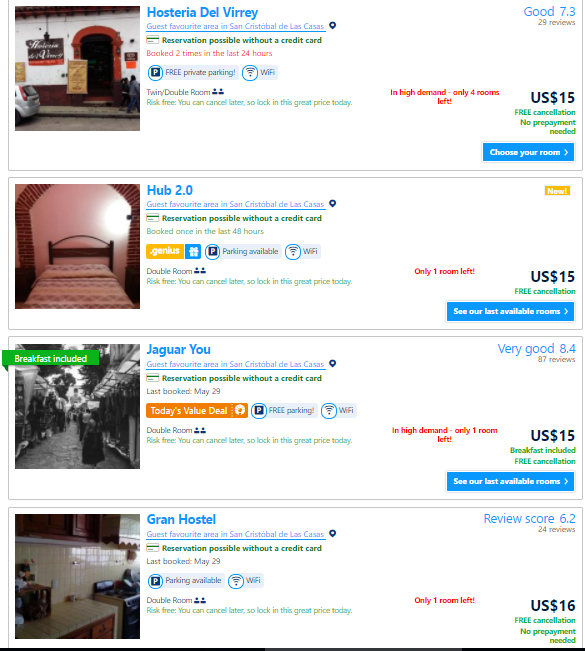Open Guest favourite area link under Gran Hostel
The width and height of the screenshot is (585, 651).
235,534
